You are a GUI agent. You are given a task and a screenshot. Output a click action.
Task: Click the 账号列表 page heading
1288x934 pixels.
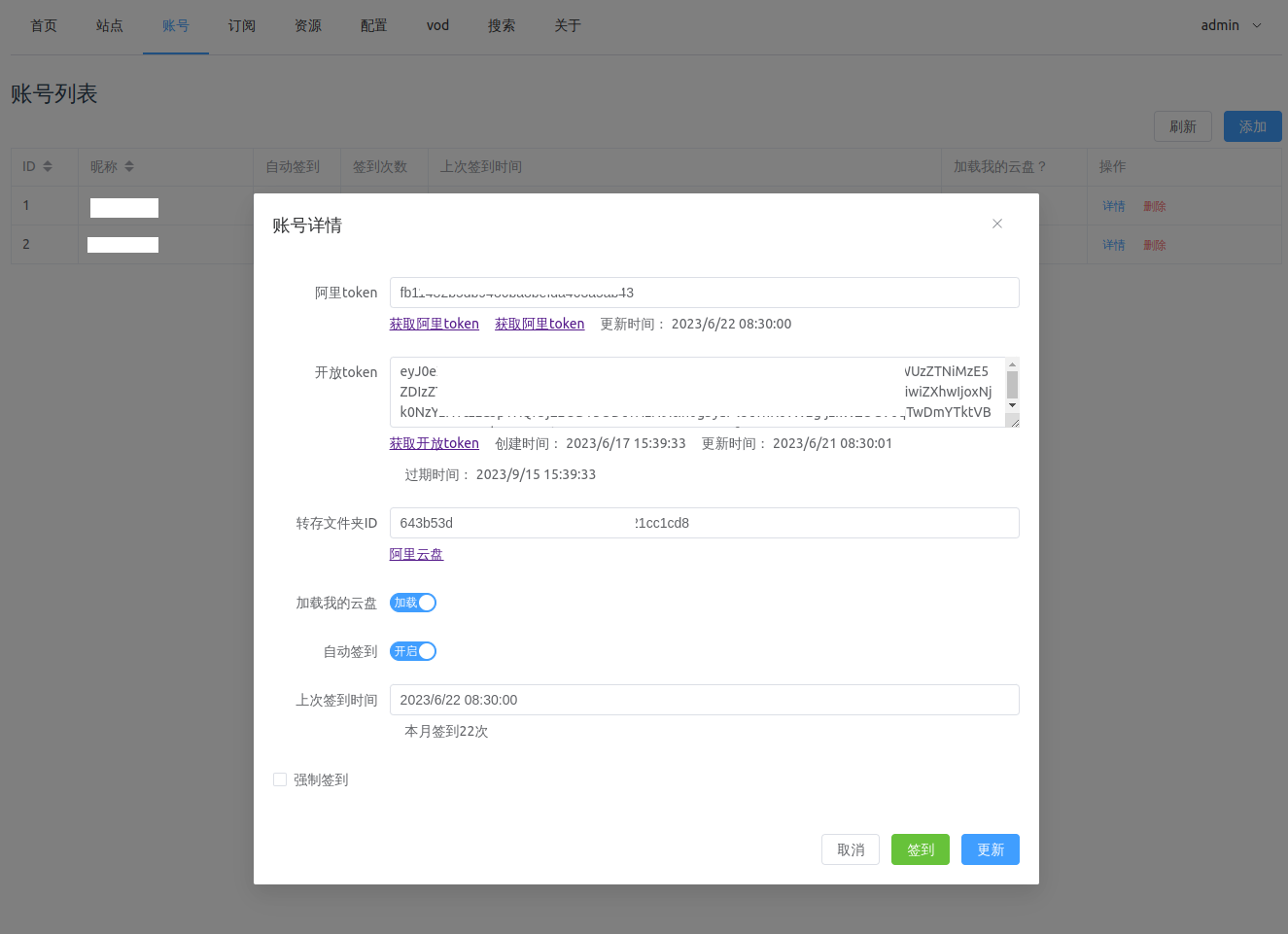click(x=54, y=94)
